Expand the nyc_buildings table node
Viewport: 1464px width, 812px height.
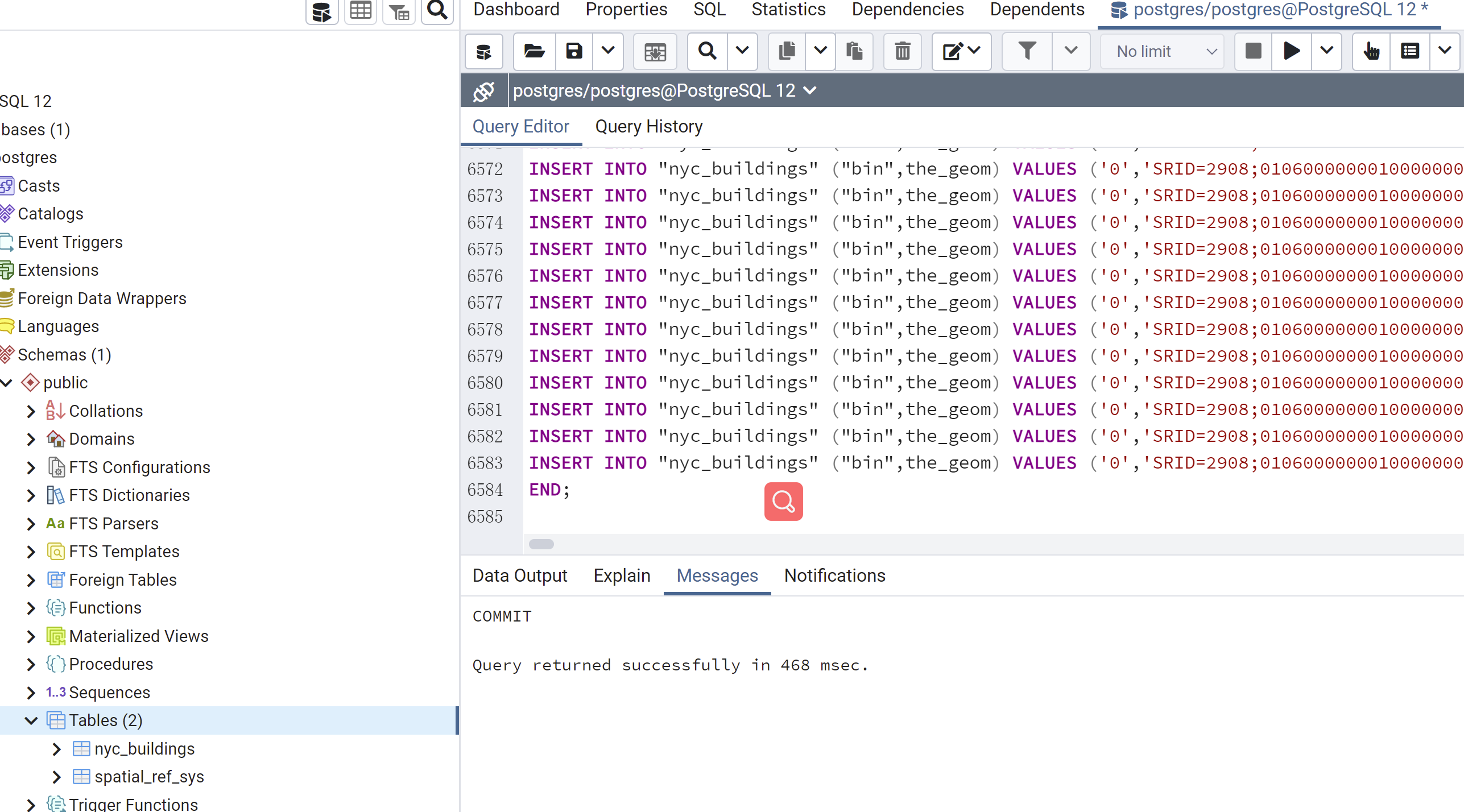coord(56,749)
